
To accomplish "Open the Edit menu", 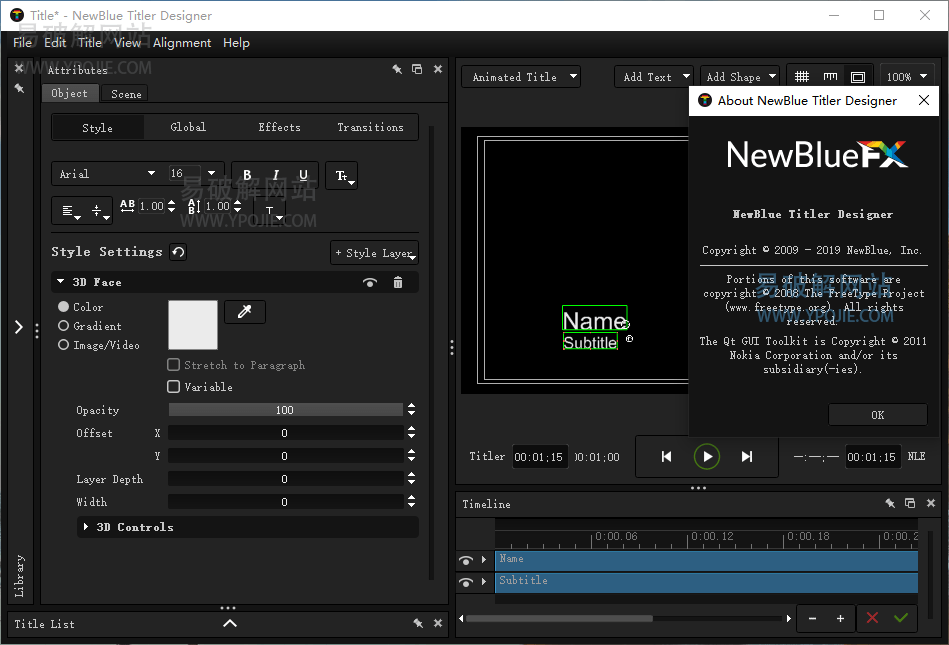I will tap(55, 42).
